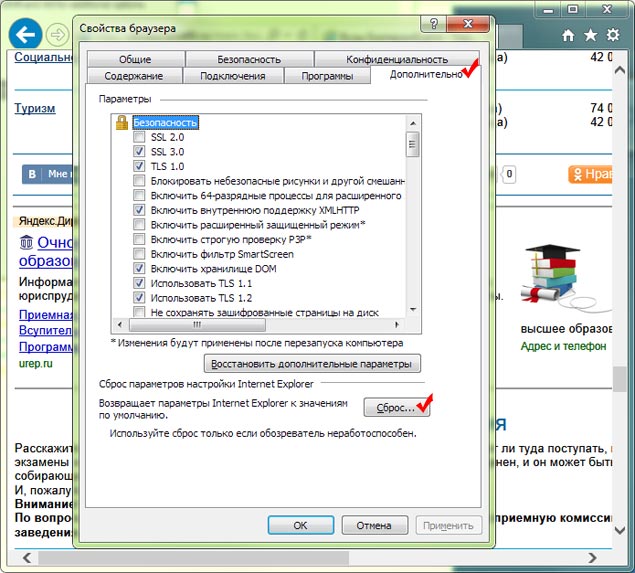Toggle Включить 64-разрядные процессы checkbox
Screen dimensions: 635x573
(139, 196)
